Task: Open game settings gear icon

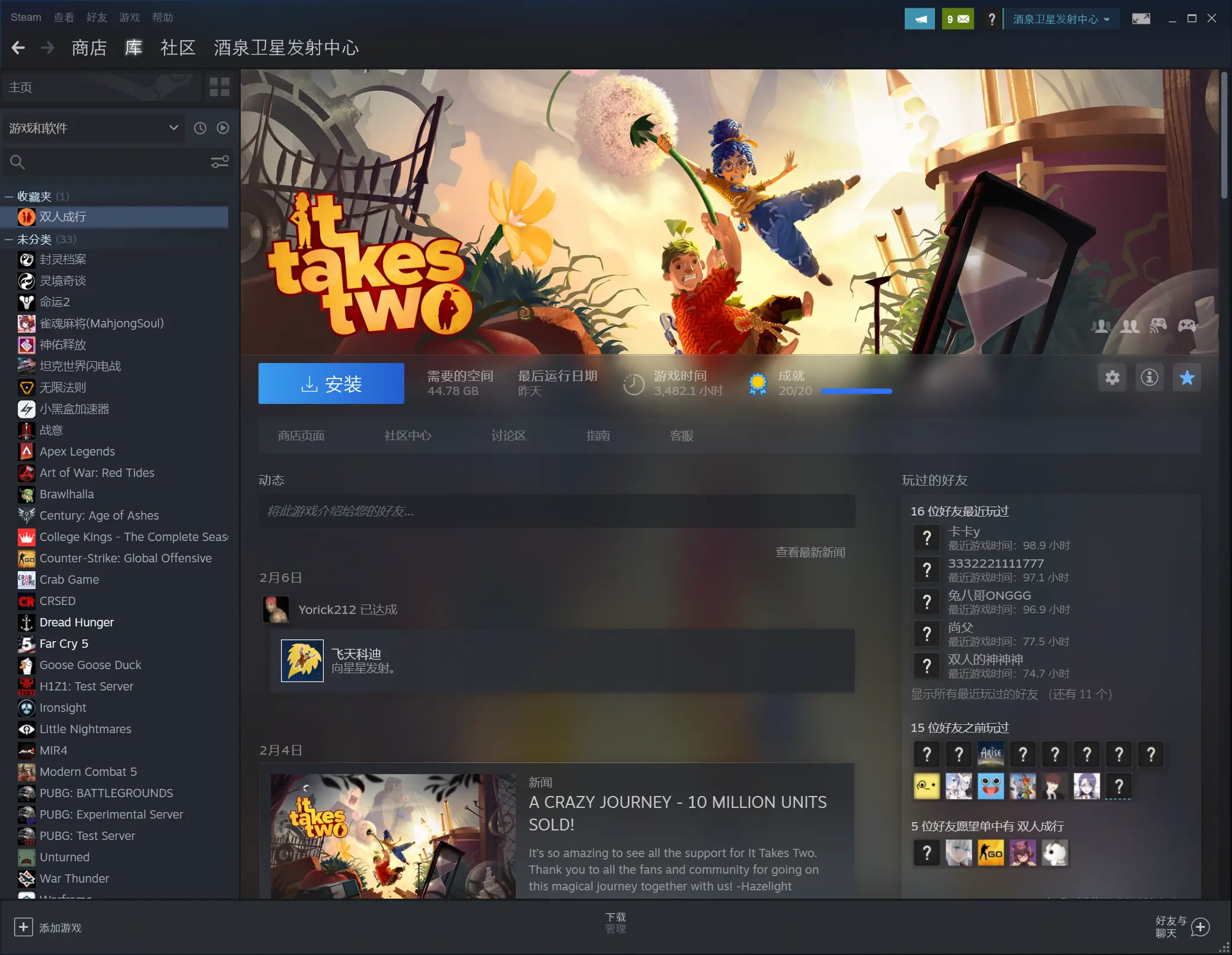Action: pyautogui.click(x=1112, y=378)
